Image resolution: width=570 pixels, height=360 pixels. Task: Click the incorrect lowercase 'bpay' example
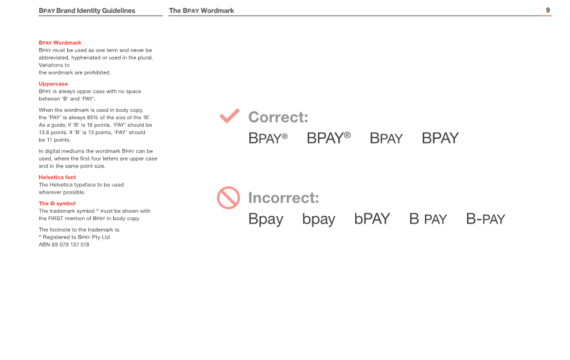319,219
